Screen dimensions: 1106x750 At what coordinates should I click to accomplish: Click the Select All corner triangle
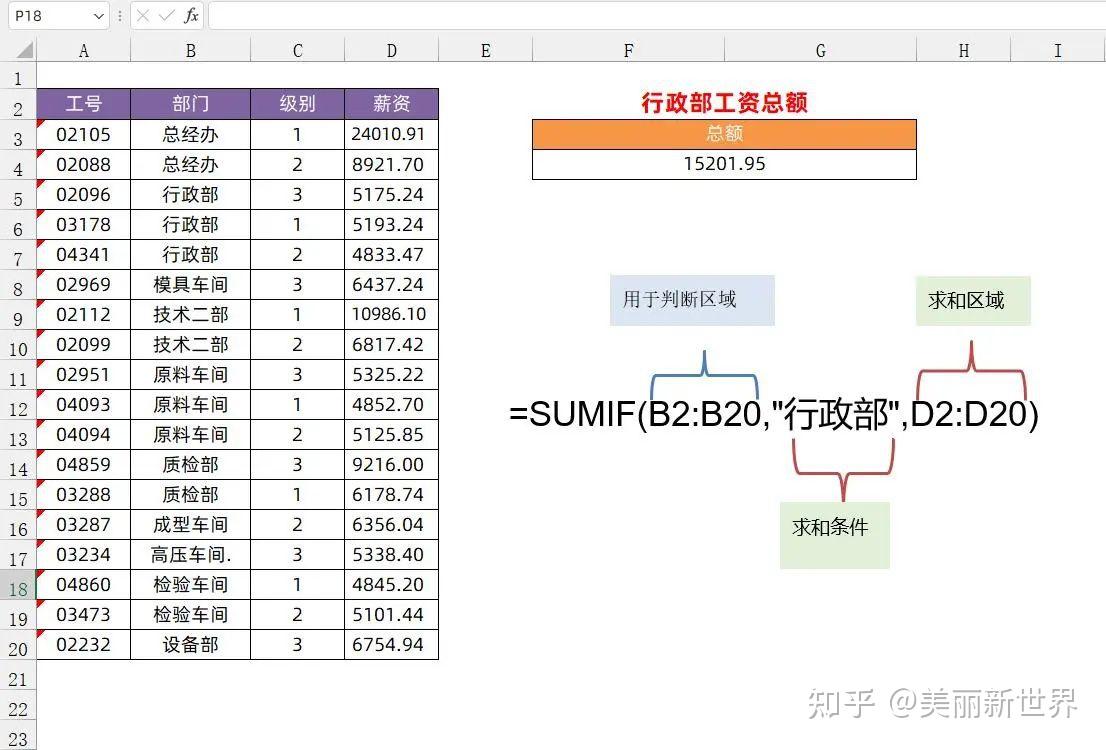click(25, 50)
